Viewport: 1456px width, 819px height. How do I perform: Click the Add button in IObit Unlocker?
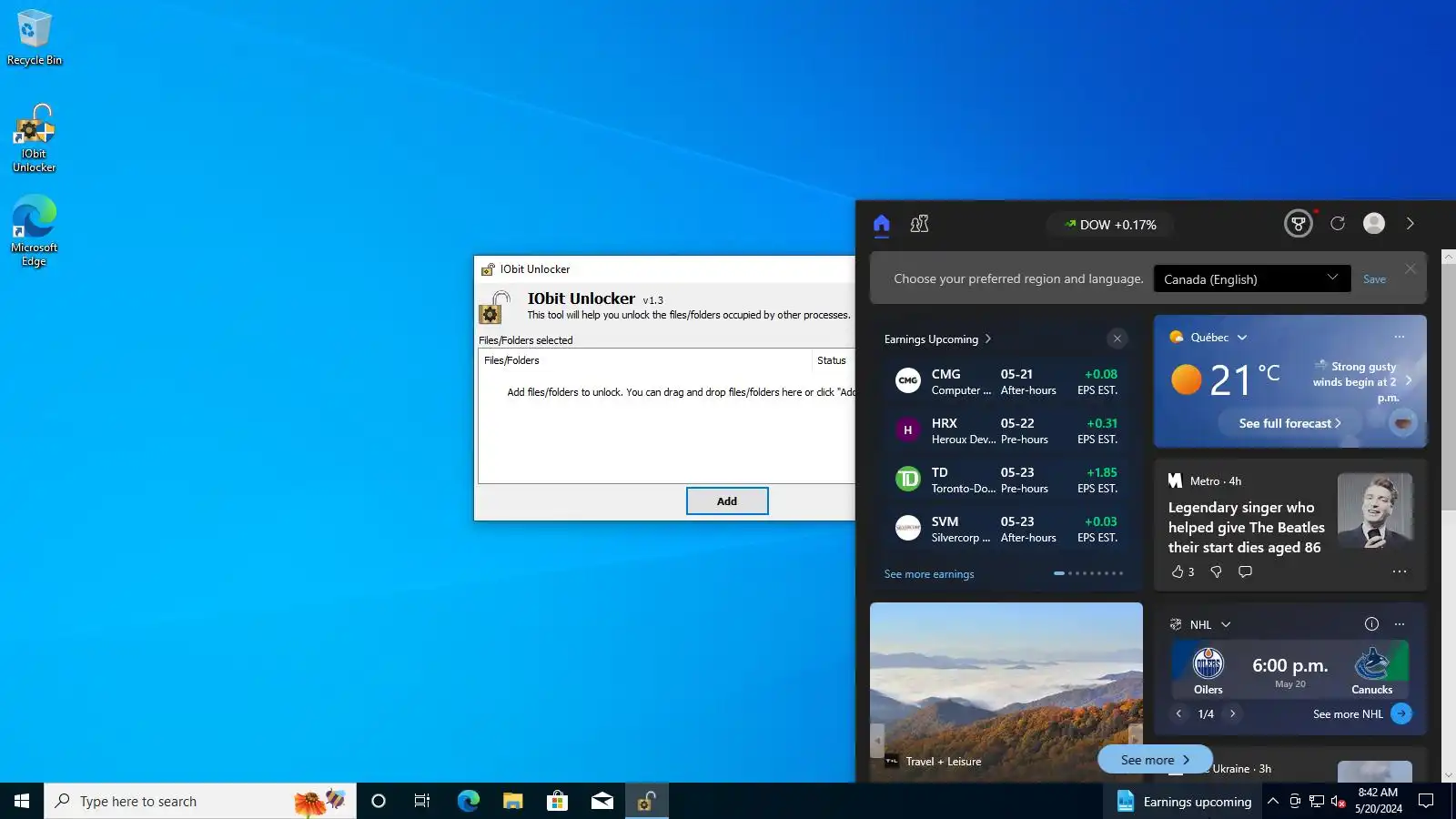pyautogui.click(x=727, y=500)
